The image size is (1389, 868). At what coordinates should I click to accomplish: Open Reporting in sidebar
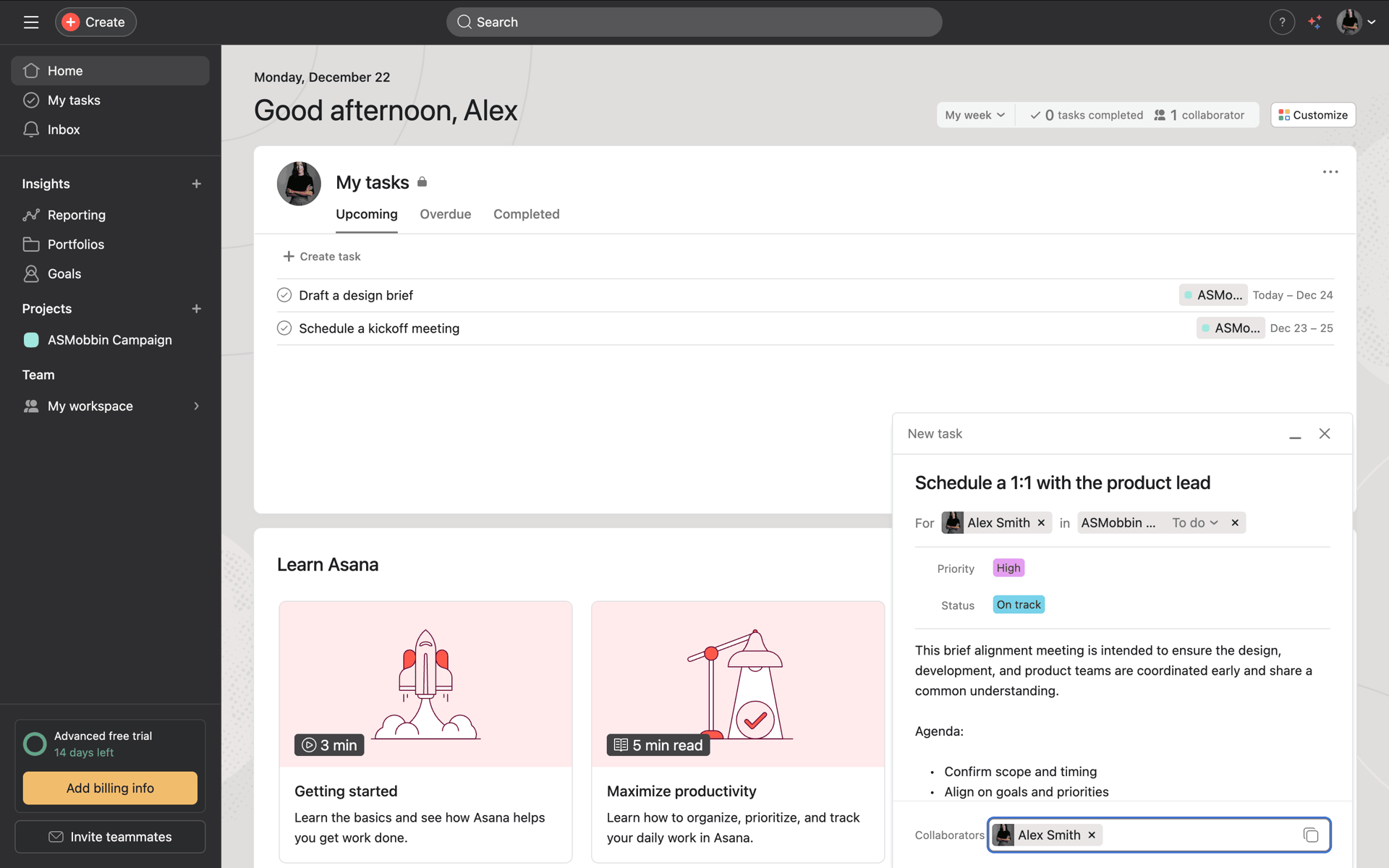pyautogui.click(x=110, y=215)
